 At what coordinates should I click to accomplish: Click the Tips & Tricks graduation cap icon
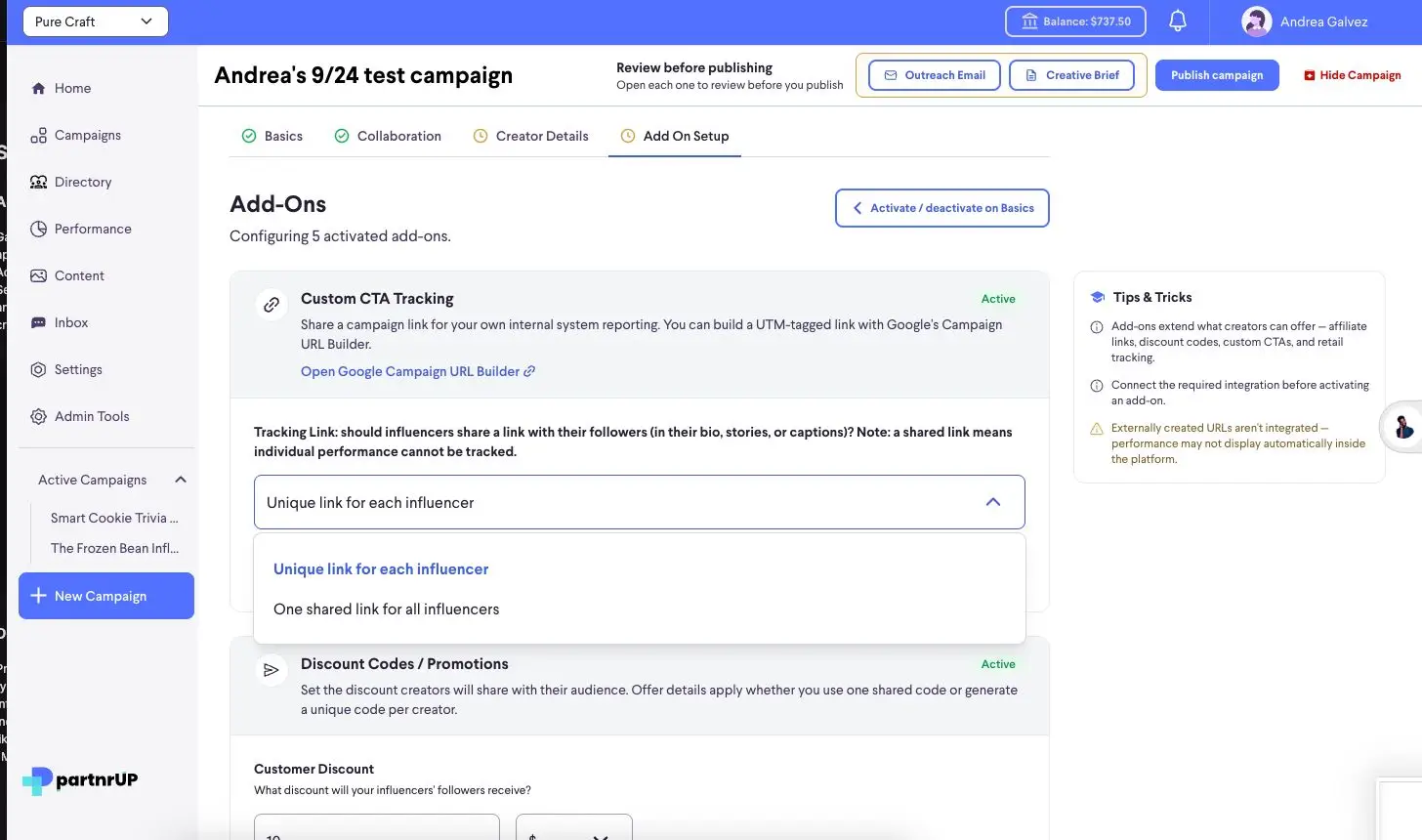pyautogui.click(x=1098, y=297)
